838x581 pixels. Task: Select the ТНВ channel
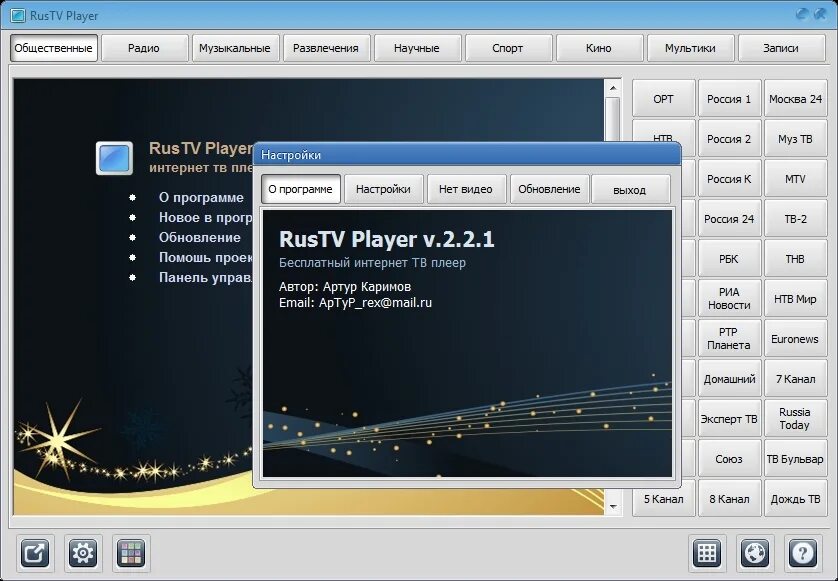coord(795,259)
